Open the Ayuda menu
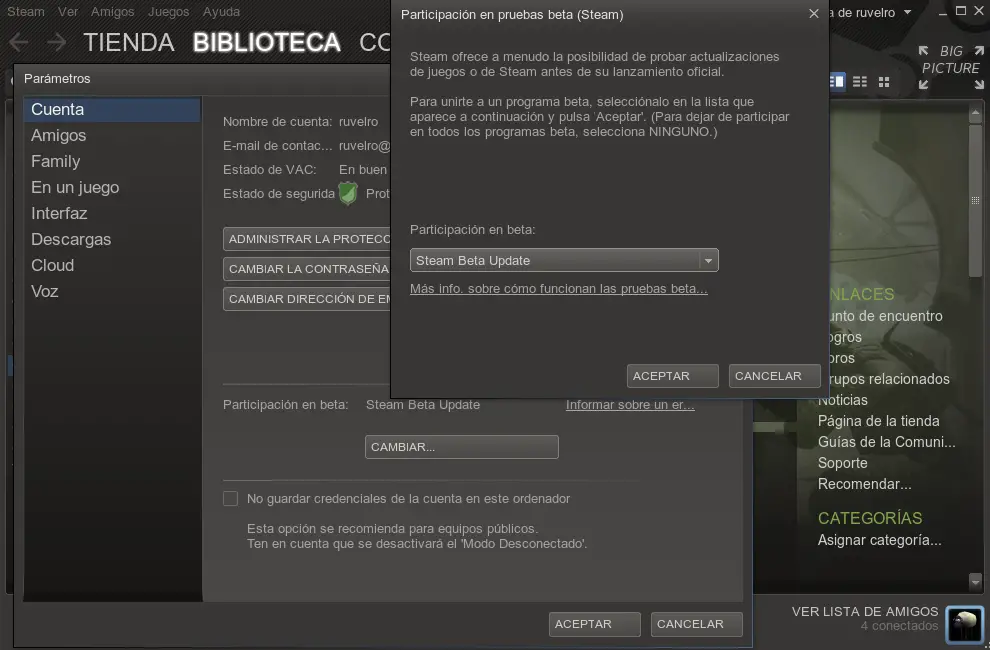The image size is (990, 650). click(221, 11)
